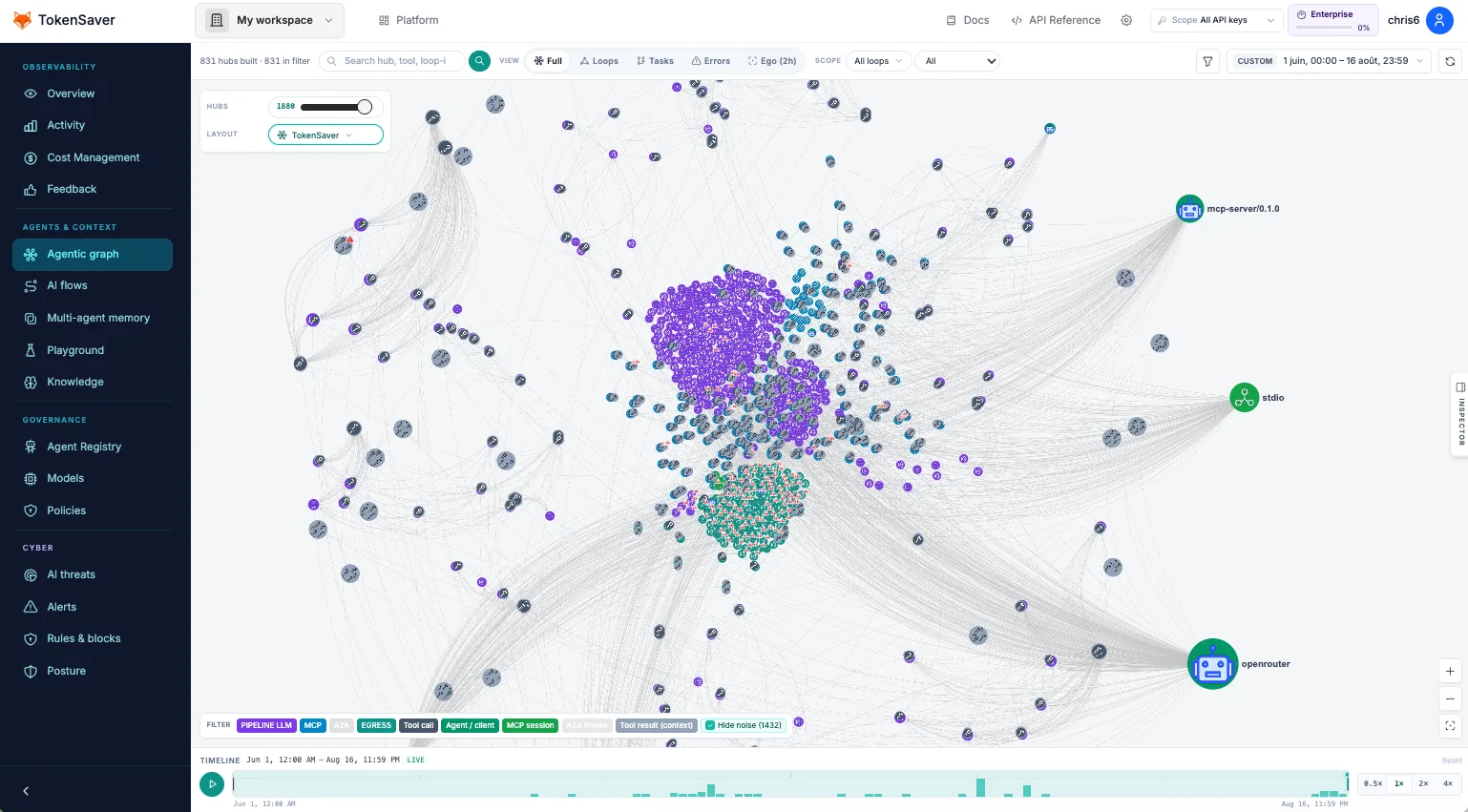Viewport: 1468px width, 812px height.
Task: Play the timeline
Action: click(212, 784)
